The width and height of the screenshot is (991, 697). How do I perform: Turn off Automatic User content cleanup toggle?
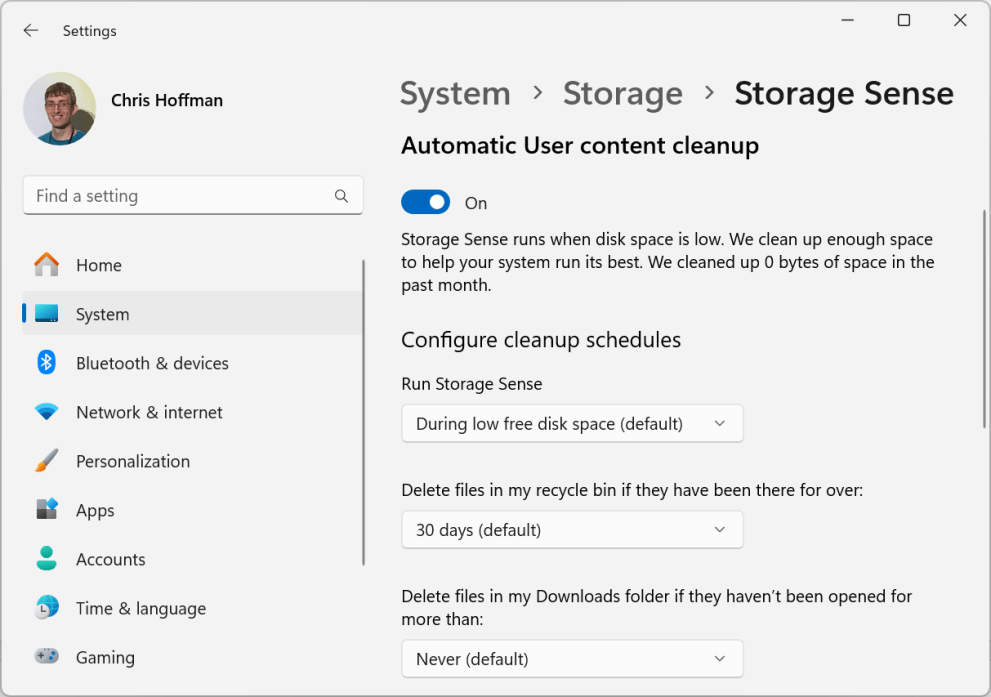click(425, 202)
